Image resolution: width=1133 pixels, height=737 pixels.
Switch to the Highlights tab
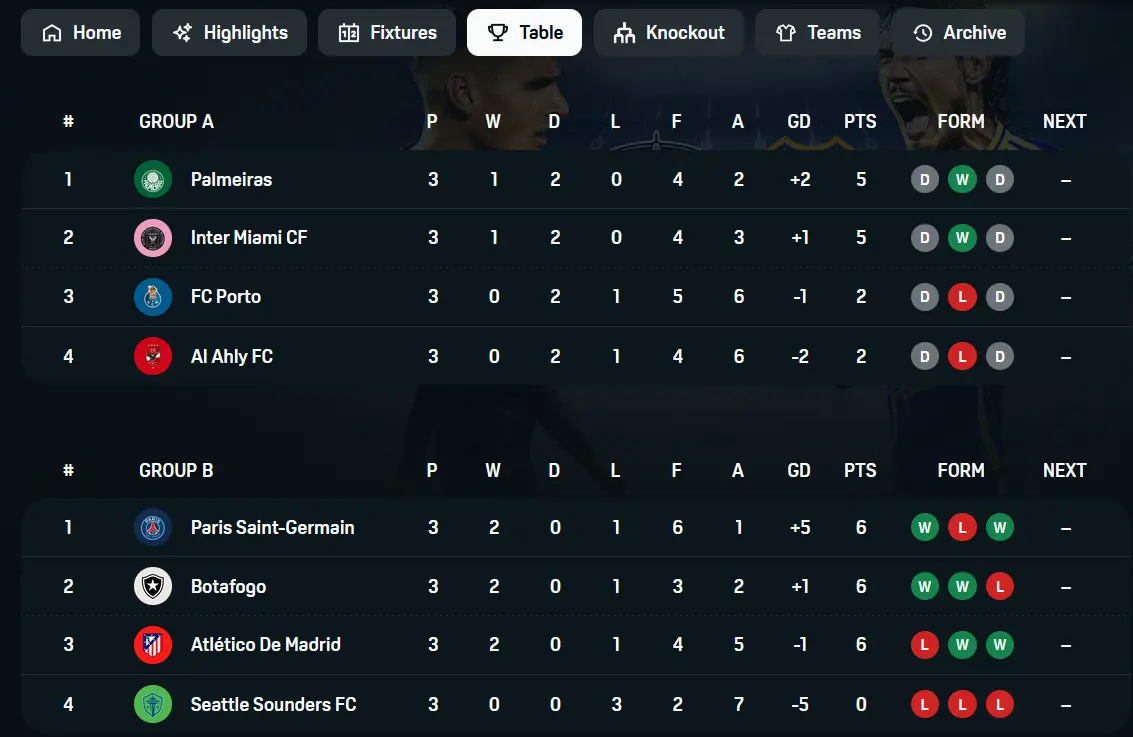pyautogui.click(x=229, y=33)
